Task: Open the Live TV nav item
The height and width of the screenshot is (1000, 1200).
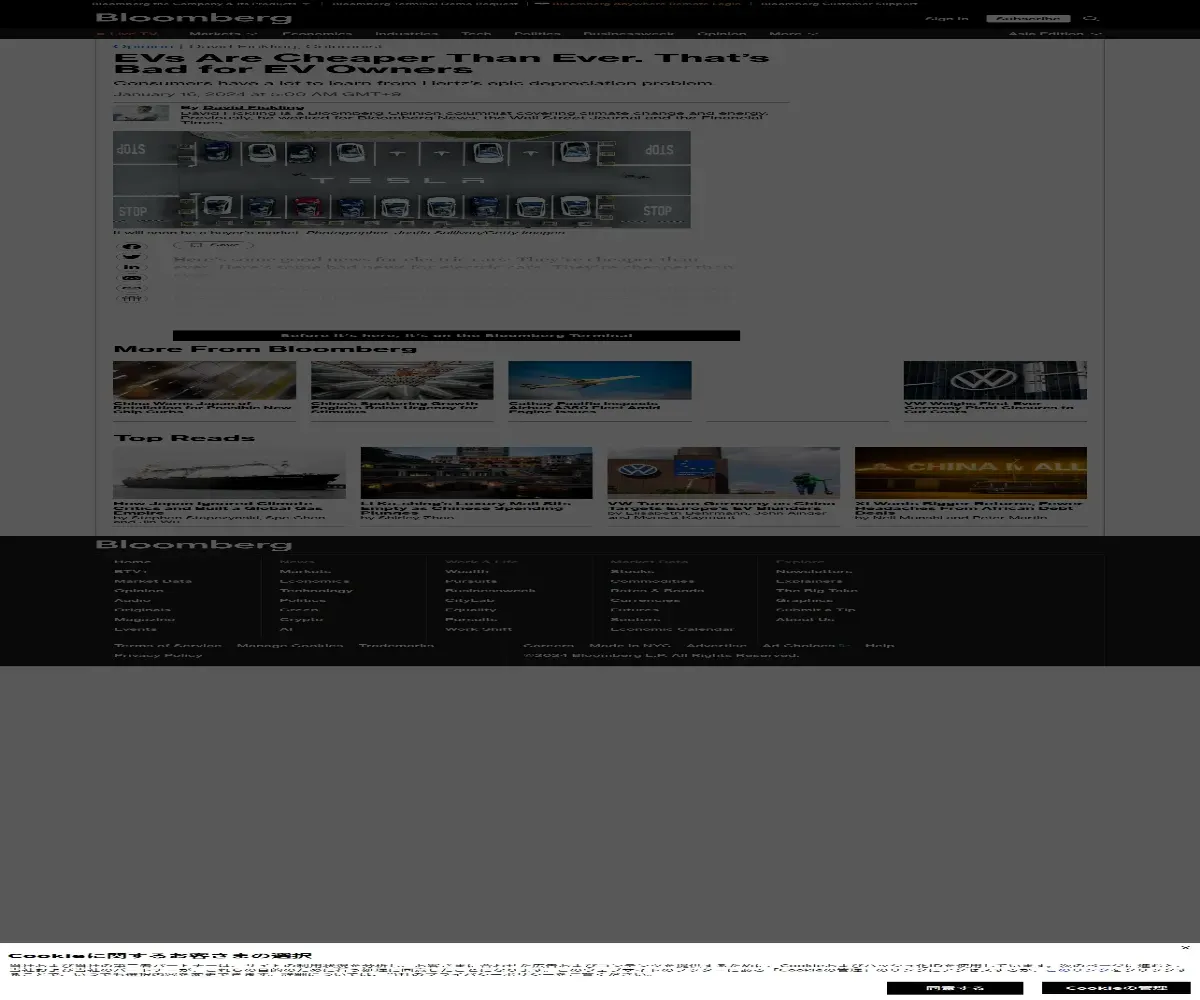Action: [x=127, y=34]
